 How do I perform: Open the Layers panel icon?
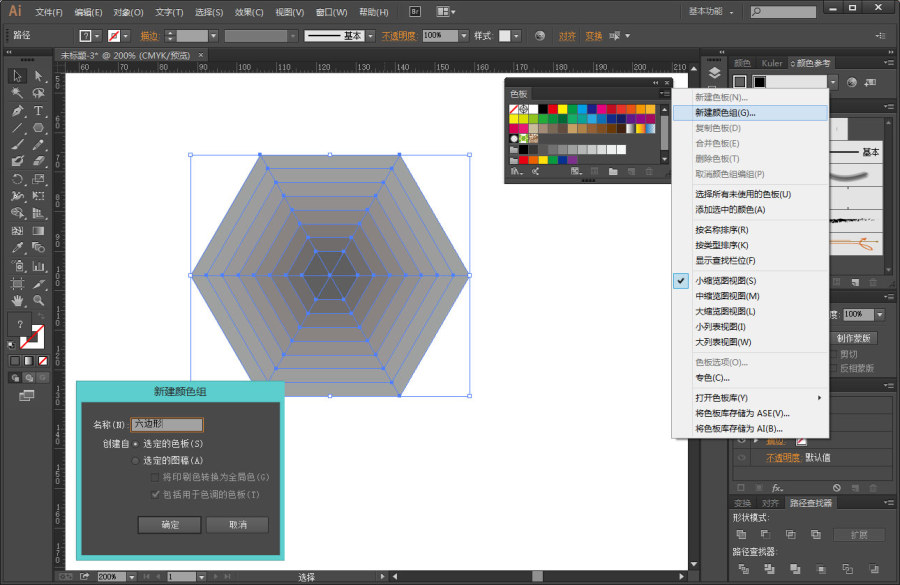click(715, 73)
